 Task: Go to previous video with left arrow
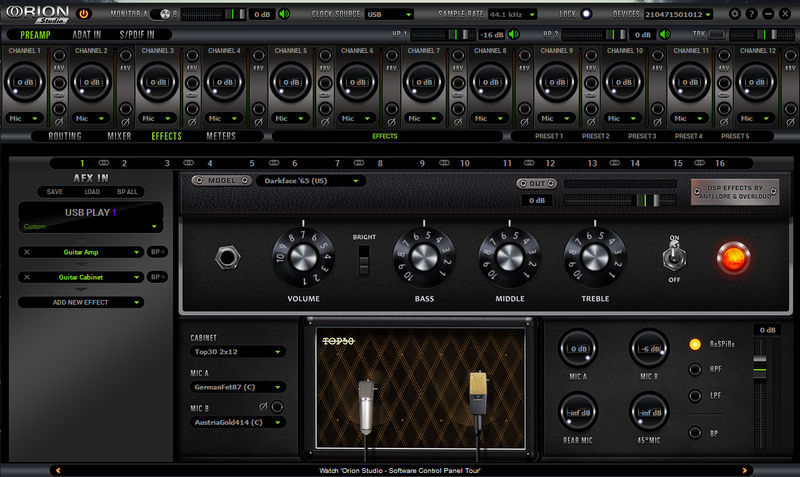click(x=58, y=470)
